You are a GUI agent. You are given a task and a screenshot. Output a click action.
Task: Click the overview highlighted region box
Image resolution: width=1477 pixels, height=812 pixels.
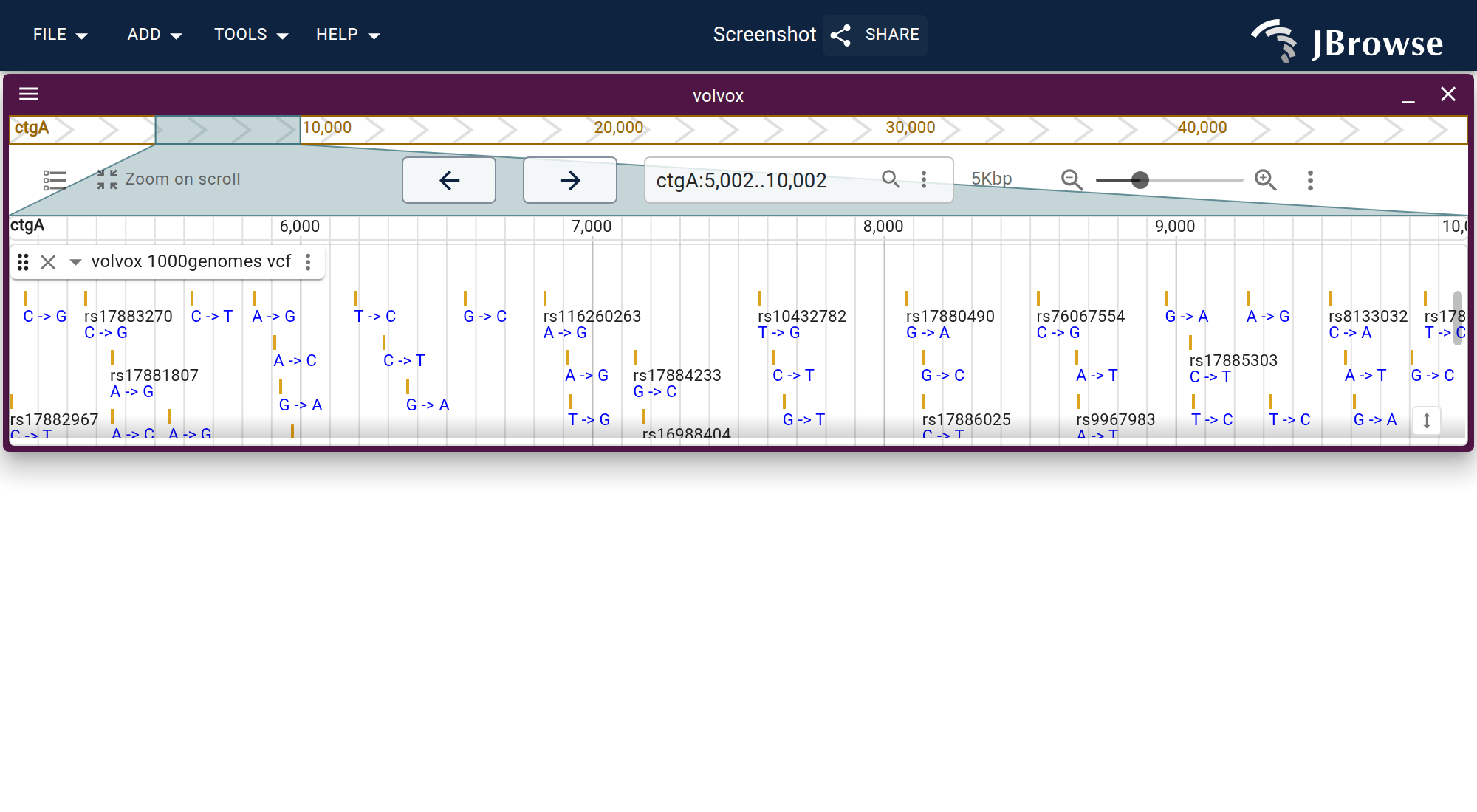coord(227,129)
